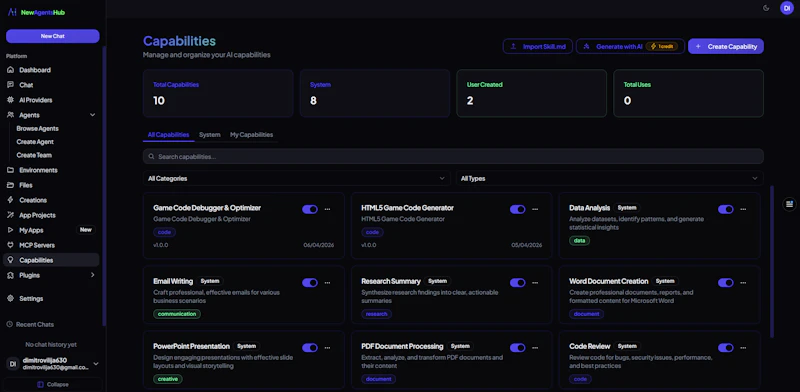Toggle the PDF Document Processing capability
This screenshot has width=800, height=392.
(x=517, y=348)
